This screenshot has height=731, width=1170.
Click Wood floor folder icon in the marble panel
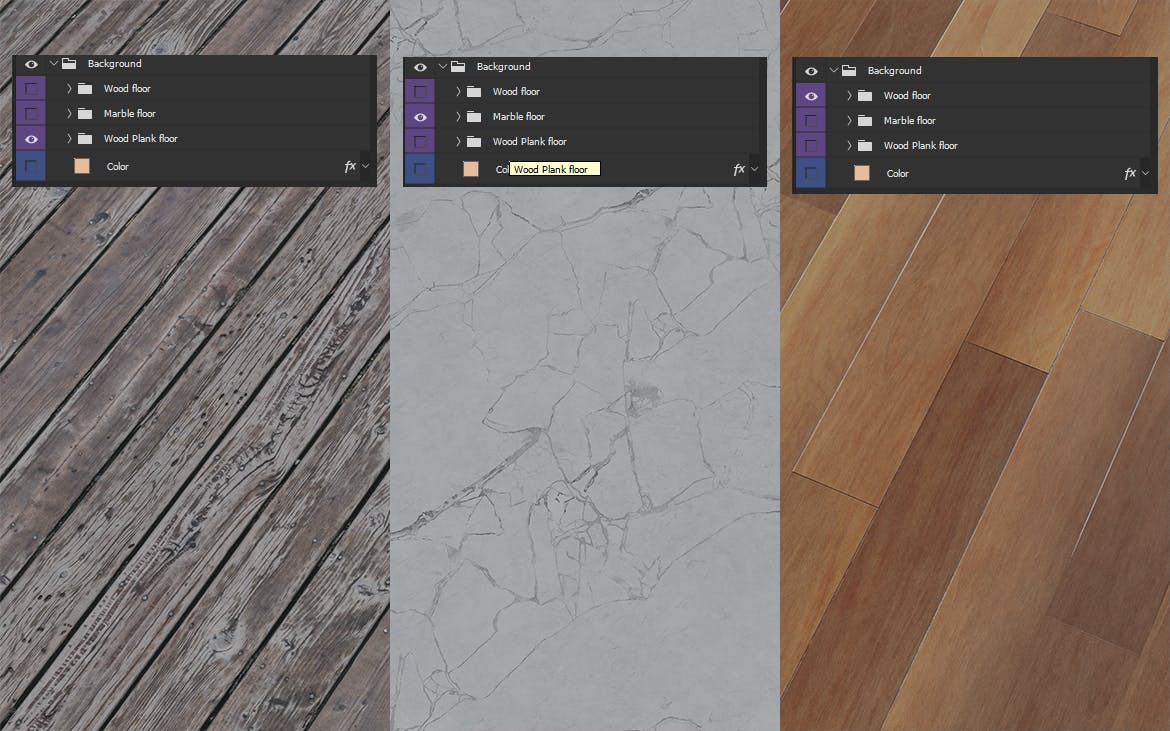474,91
